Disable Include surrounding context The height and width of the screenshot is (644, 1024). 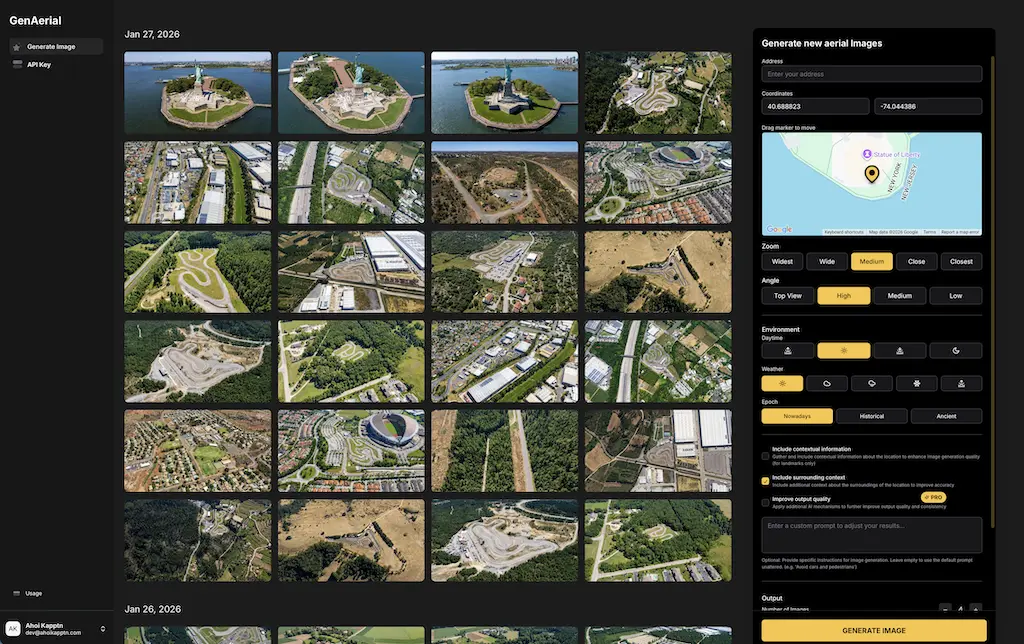[x=765, y=480]
